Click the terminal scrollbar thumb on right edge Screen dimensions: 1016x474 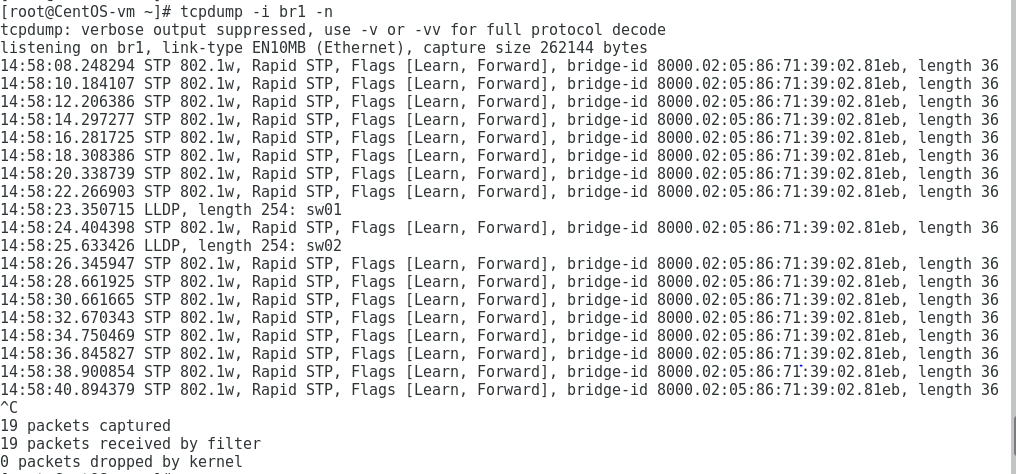click(x=1013, y=435)
